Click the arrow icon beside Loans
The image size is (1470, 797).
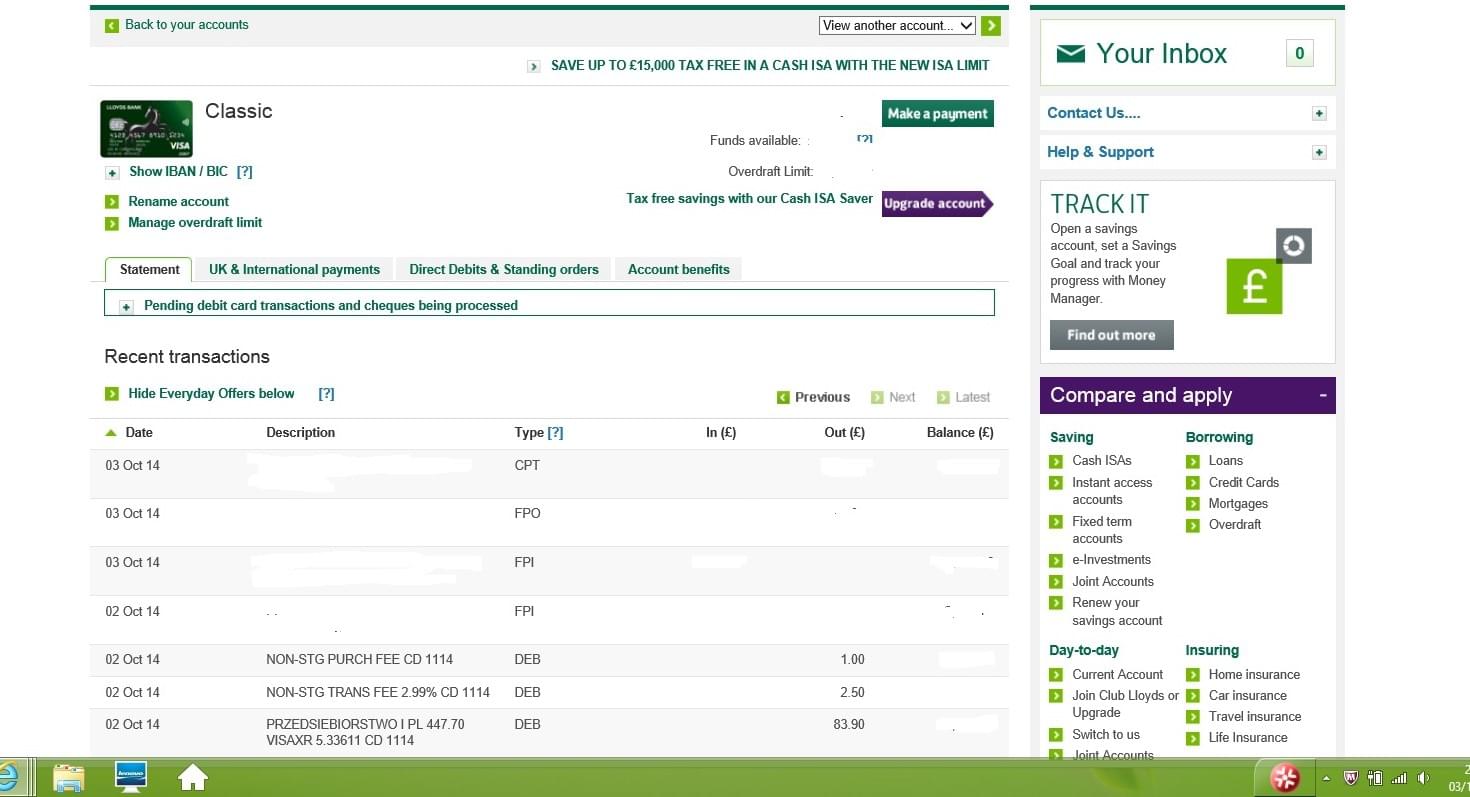(x=1193, y=462)
